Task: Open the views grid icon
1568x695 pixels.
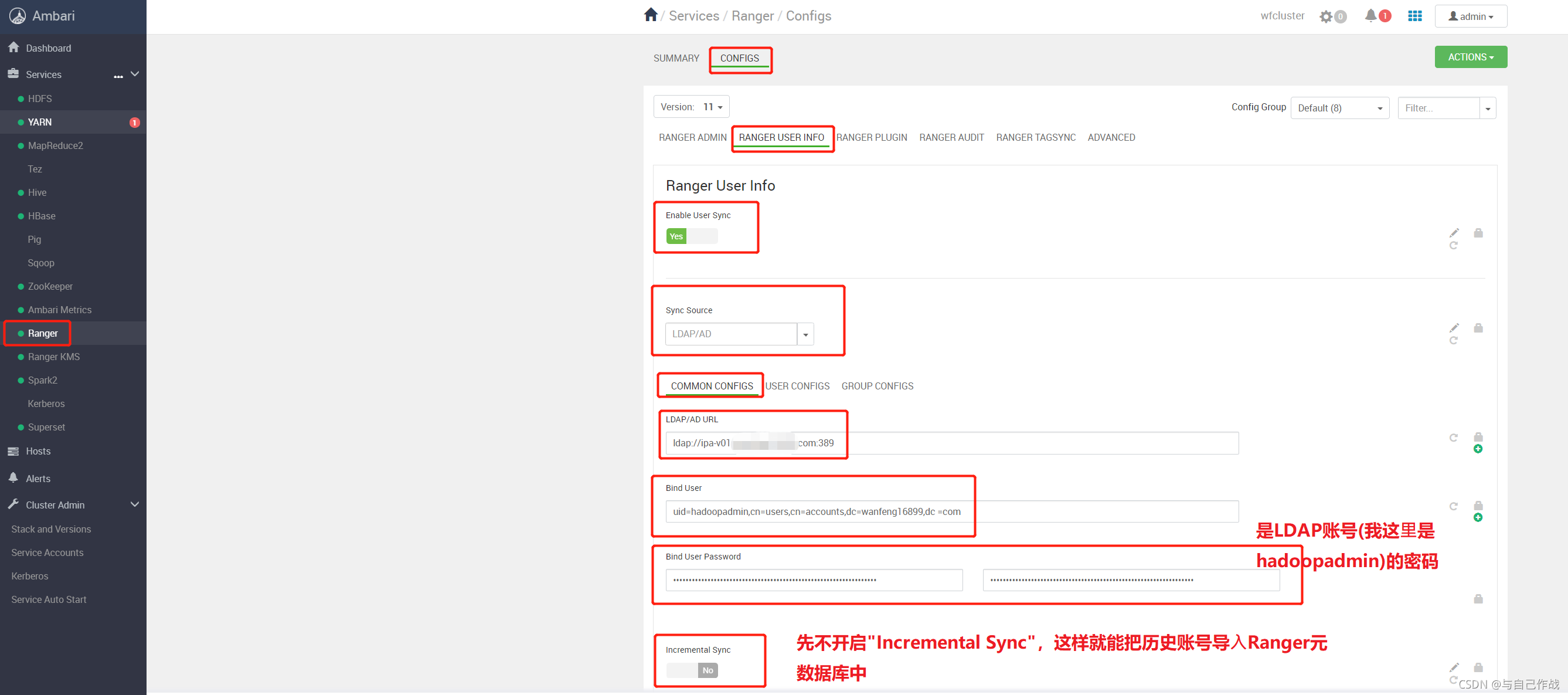Action: tap(1414, 16)
